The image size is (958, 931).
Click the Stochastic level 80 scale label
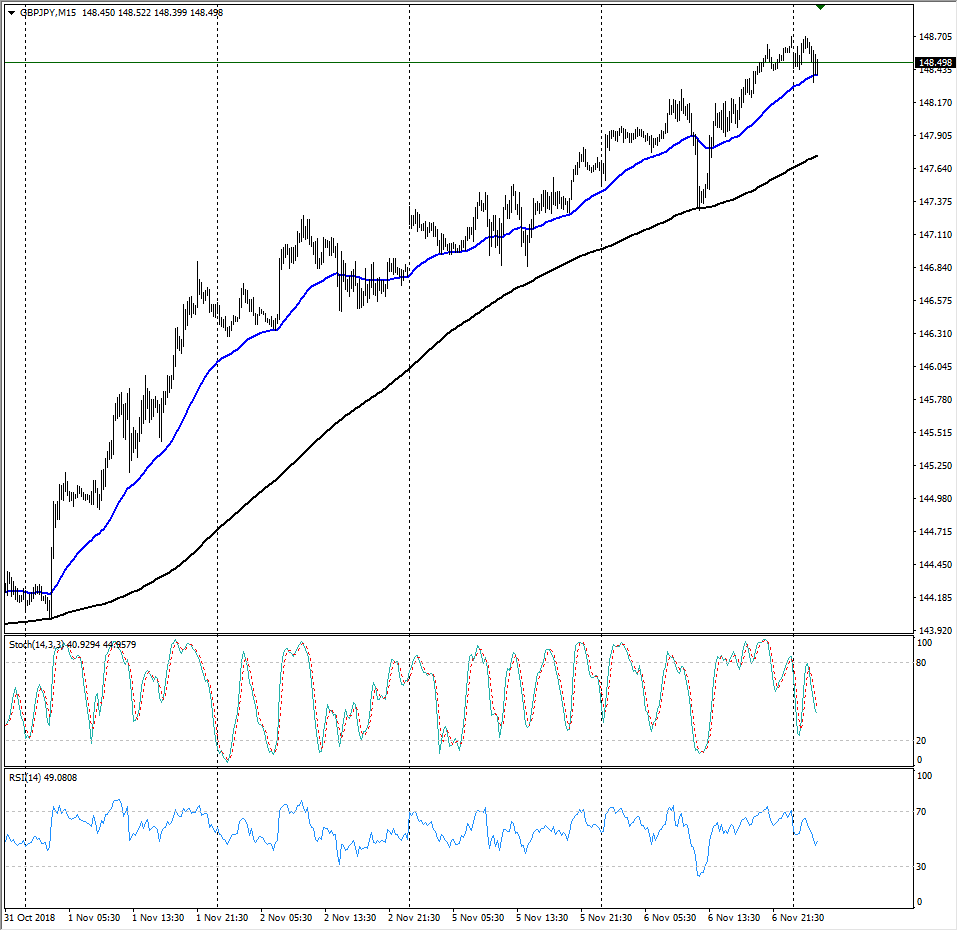click(924, 662)
